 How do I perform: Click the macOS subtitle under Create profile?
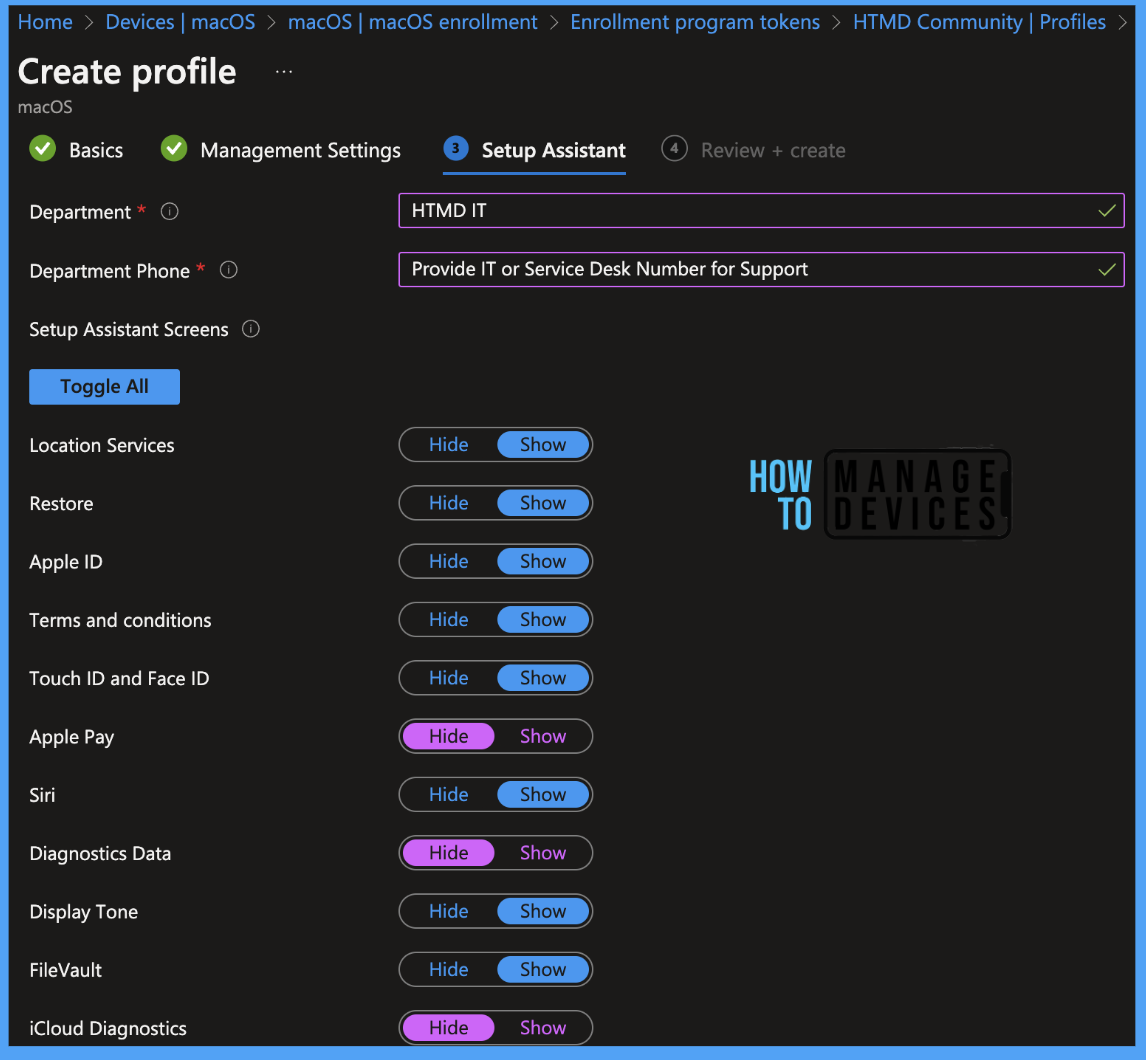(x=45, y=107)
